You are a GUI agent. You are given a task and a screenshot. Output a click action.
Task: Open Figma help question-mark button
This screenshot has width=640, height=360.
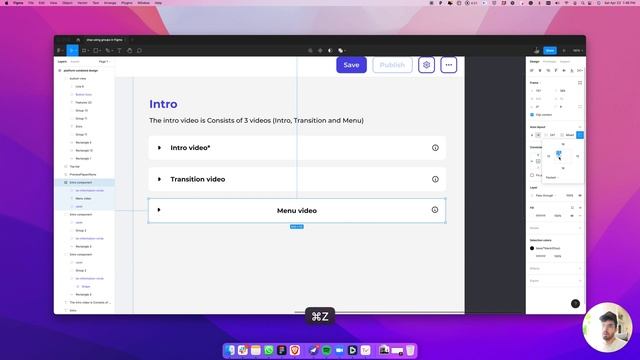[575, 303]
